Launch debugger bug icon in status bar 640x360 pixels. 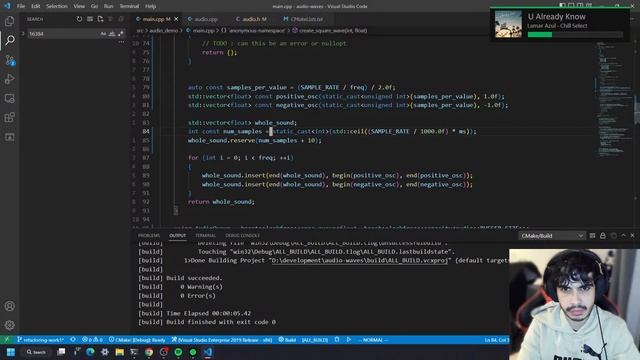[x=337, y=340]
